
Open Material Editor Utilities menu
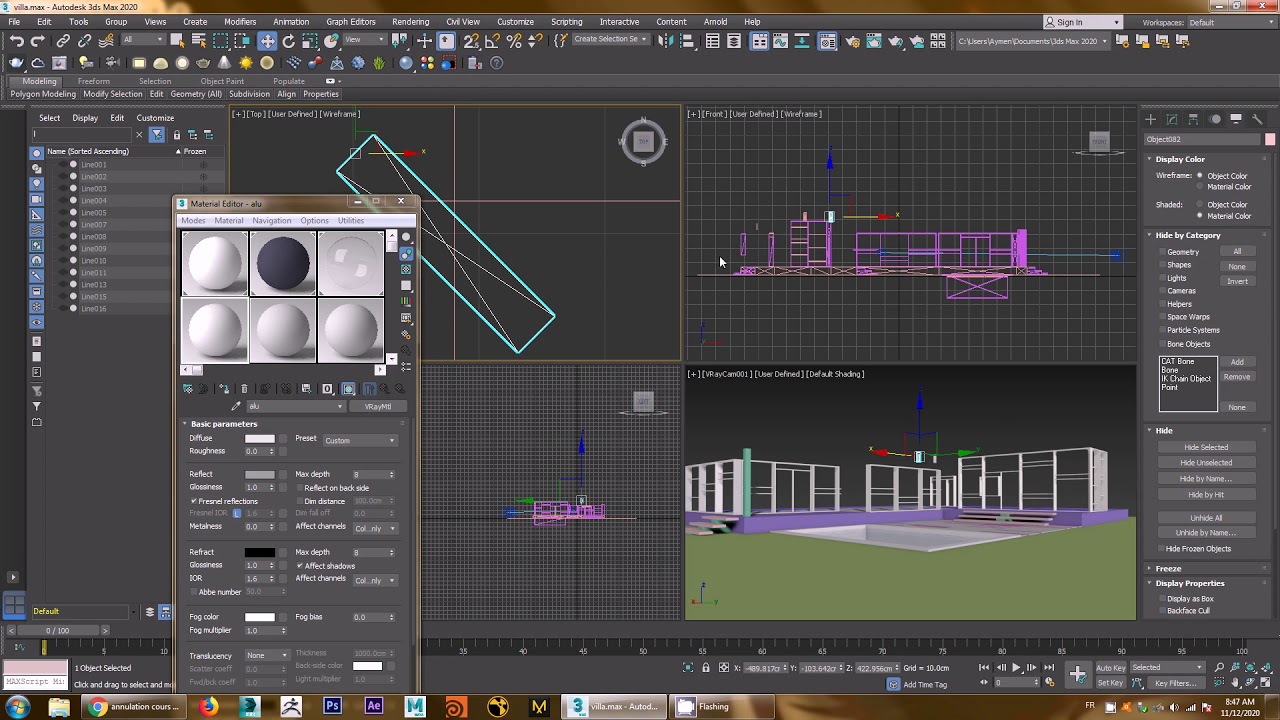tap(351, 220)
